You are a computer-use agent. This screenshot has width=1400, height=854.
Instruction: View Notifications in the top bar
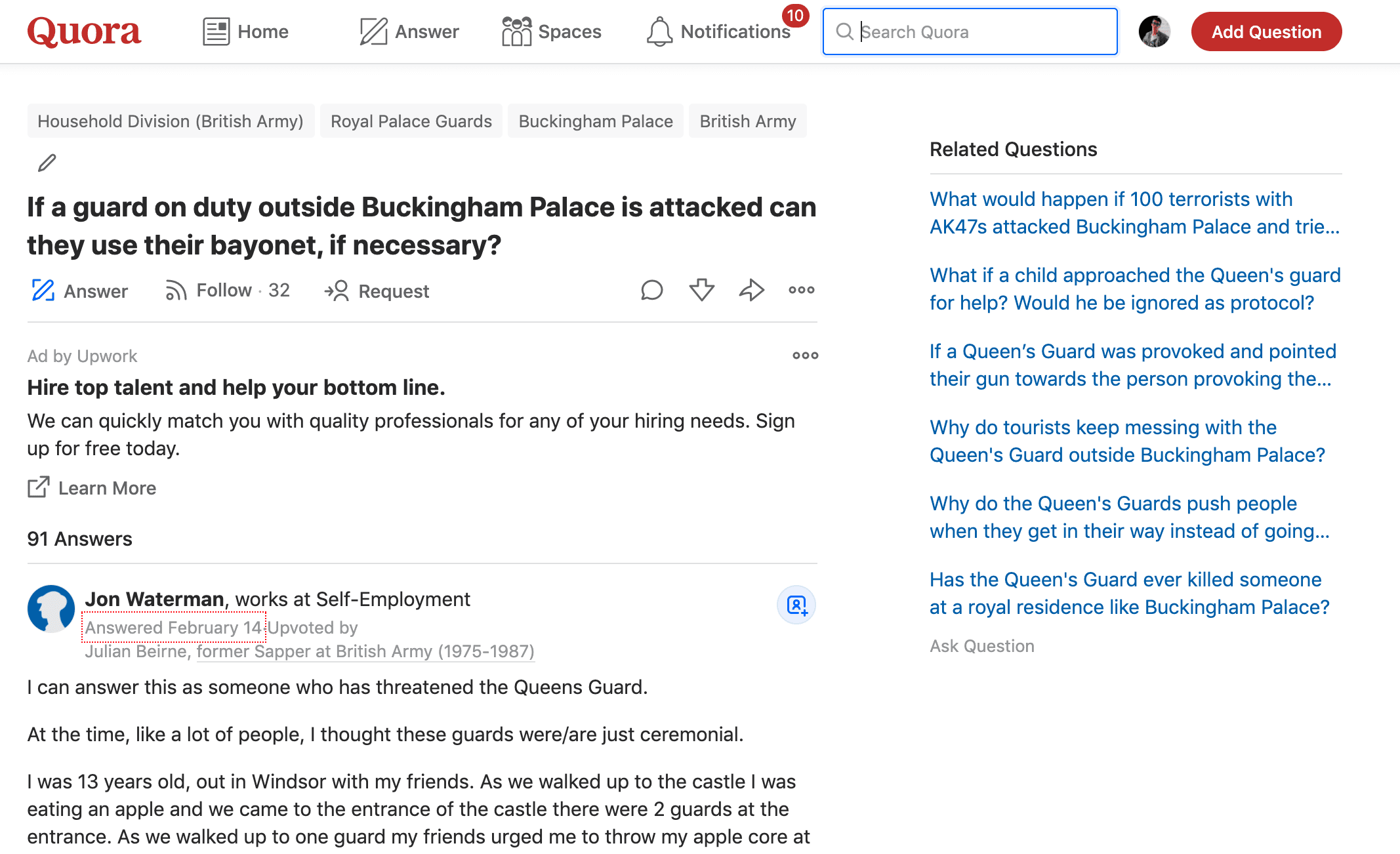718,31
